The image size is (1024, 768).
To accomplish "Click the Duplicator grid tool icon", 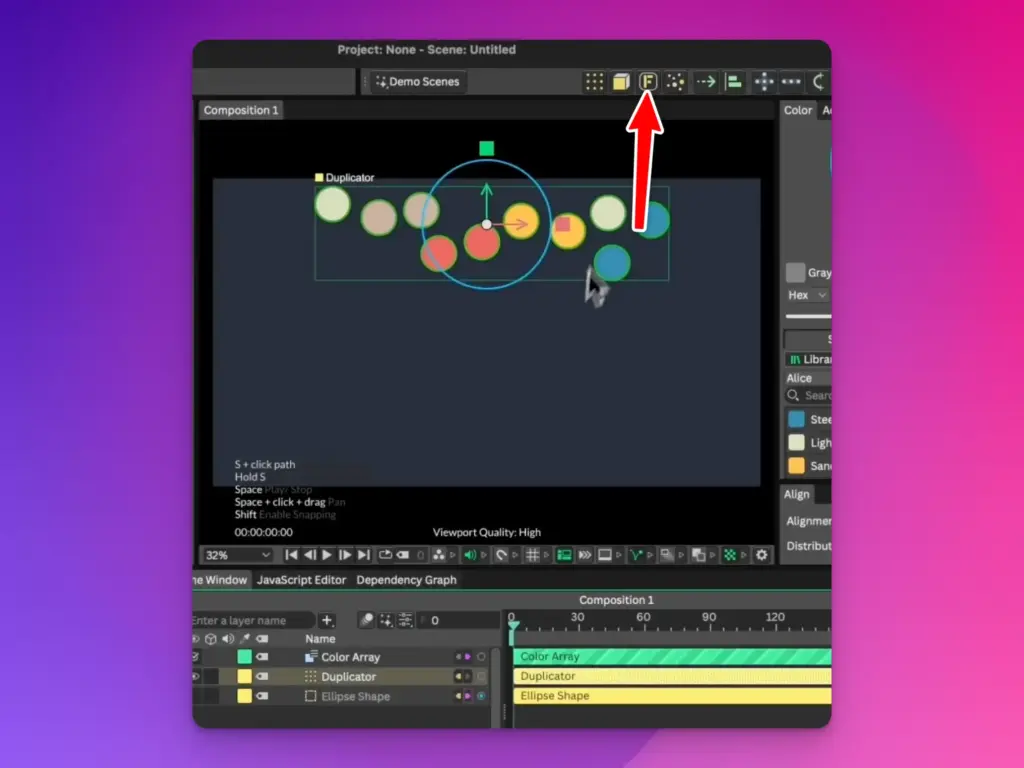I will coord(594,82).
